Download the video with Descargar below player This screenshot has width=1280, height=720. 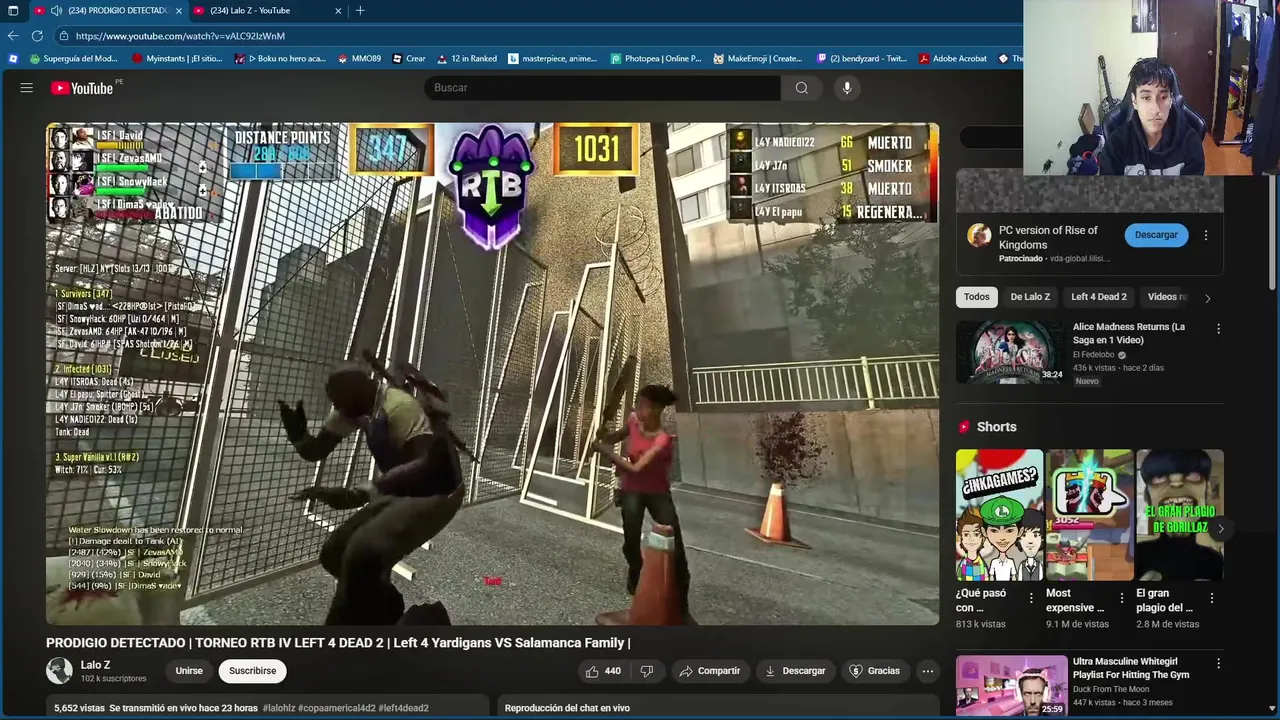[796, 671]
